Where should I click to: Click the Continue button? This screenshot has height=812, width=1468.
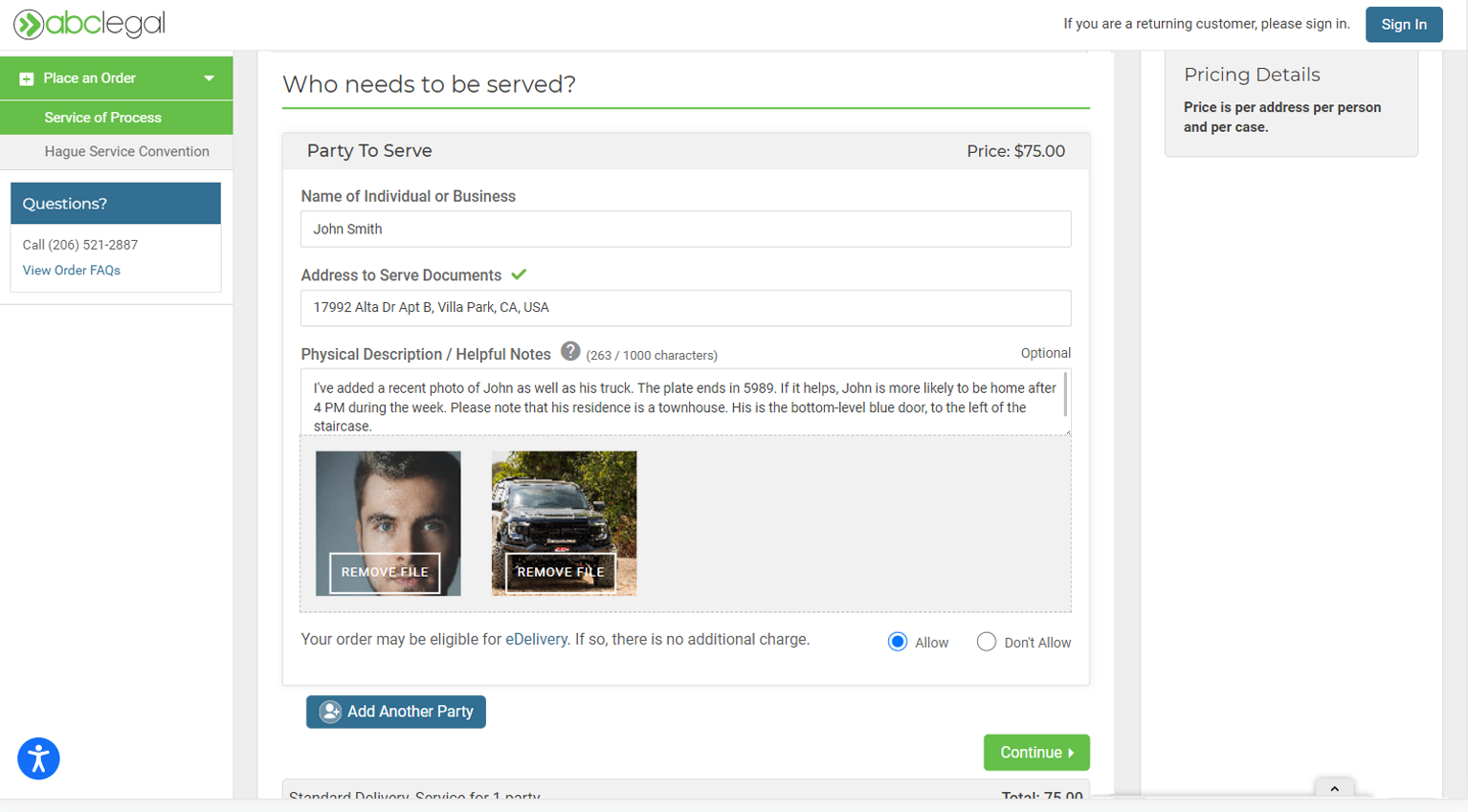(1035, 753)
